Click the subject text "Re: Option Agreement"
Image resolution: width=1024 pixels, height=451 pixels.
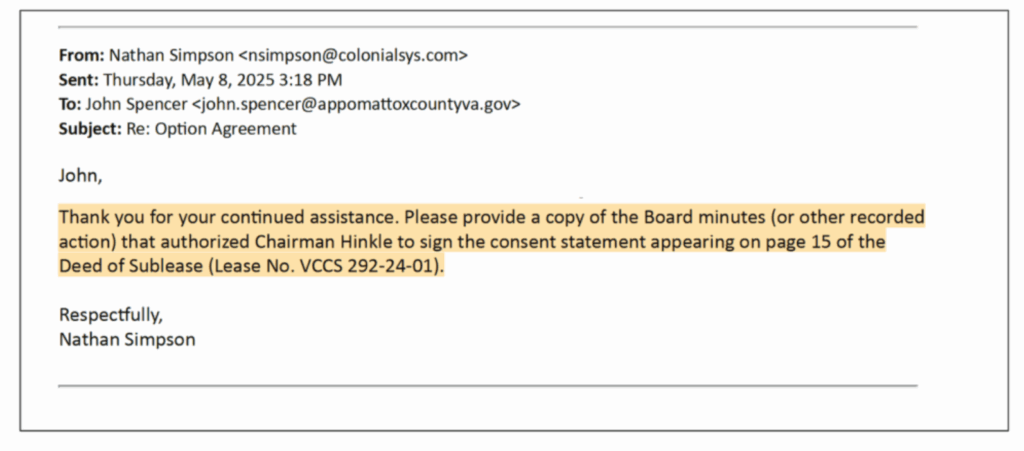coord(210,128)
